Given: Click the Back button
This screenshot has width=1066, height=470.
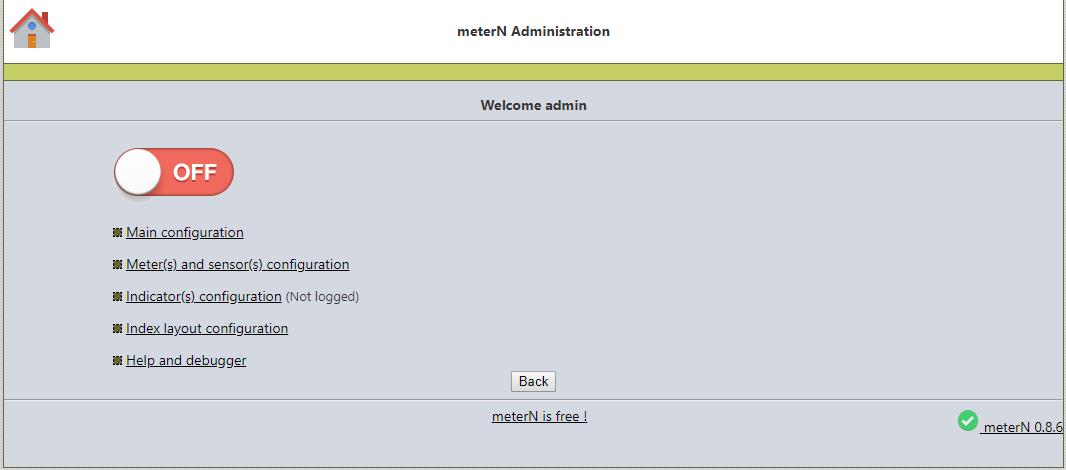Looking at the screenshot, I should click(x=534, y=382).
